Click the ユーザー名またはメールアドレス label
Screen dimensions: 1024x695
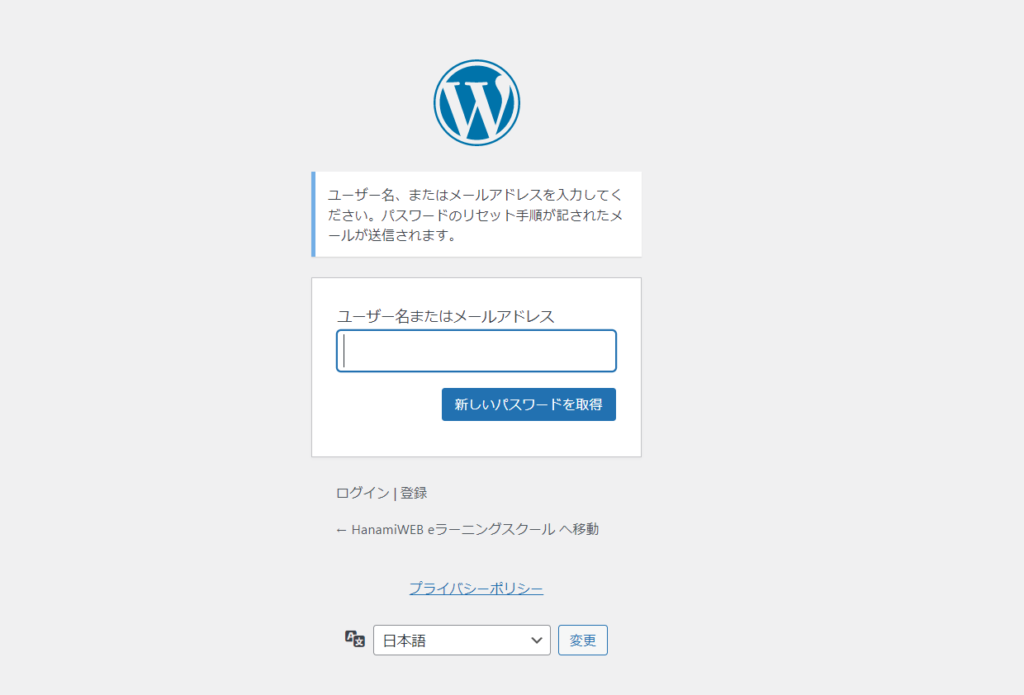tap(445, 316)
